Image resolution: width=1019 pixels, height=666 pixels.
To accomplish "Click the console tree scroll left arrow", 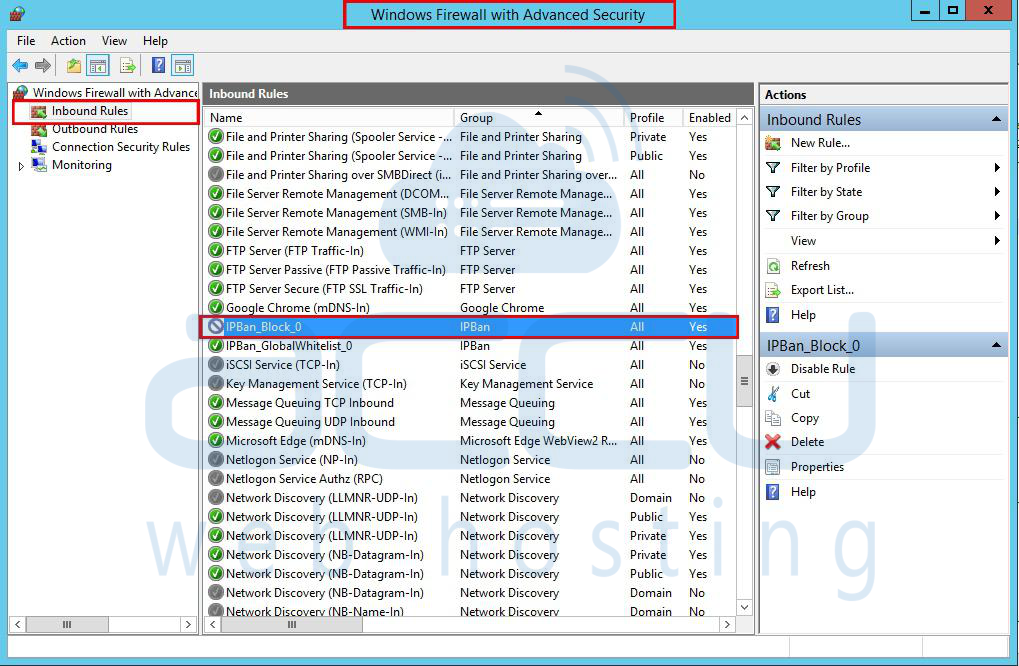I will 18,624.
